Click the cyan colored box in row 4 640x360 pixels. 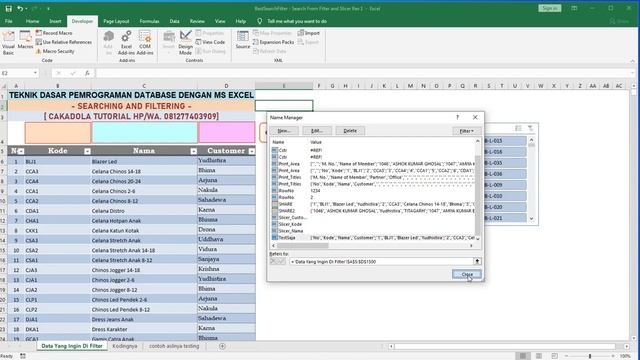click(144, 132)
